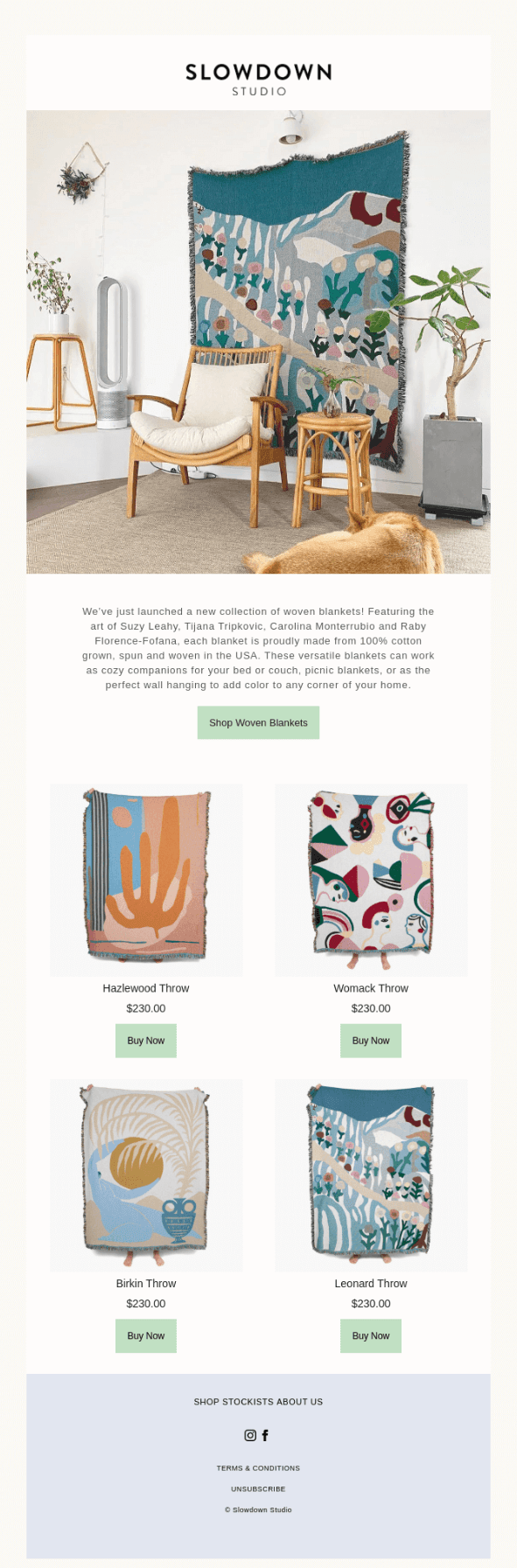Select the ABOUT US footer link
Viewport: 517px width, 1568px height.
pos(301,1401)
